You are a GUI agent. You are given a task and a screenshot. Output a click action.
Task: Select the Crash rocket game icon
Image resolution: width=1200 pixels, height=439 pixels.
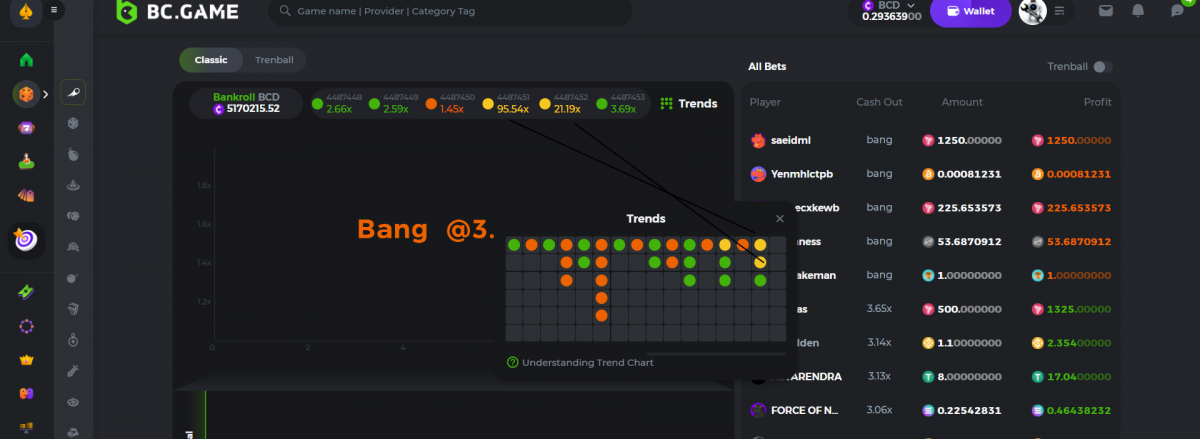[74, 92]
